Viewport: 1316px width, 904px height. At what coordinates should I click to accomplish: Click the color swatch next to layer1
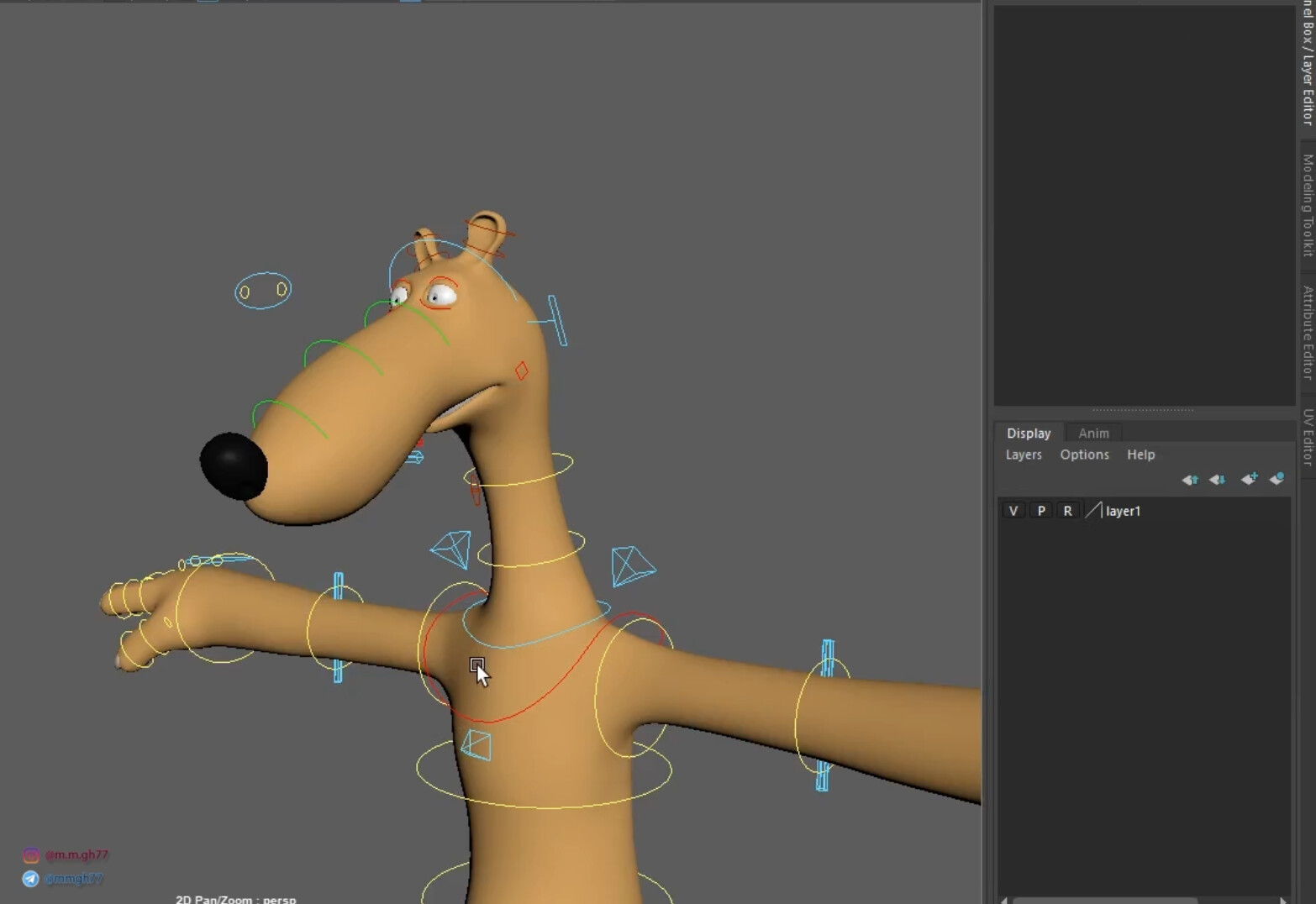click(x=1092, y=510)
